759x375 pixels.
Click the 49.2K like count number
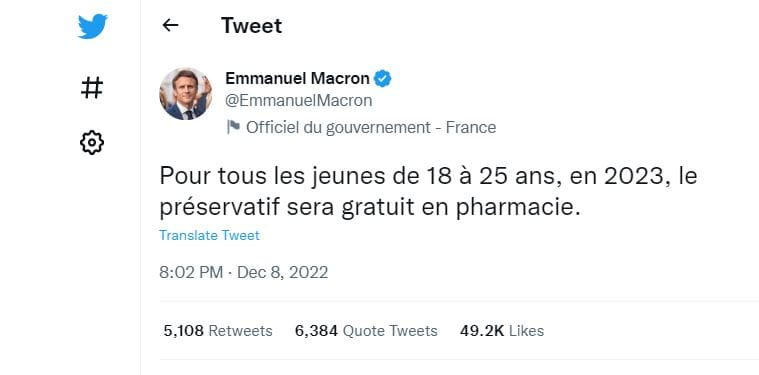coord(482,331)
